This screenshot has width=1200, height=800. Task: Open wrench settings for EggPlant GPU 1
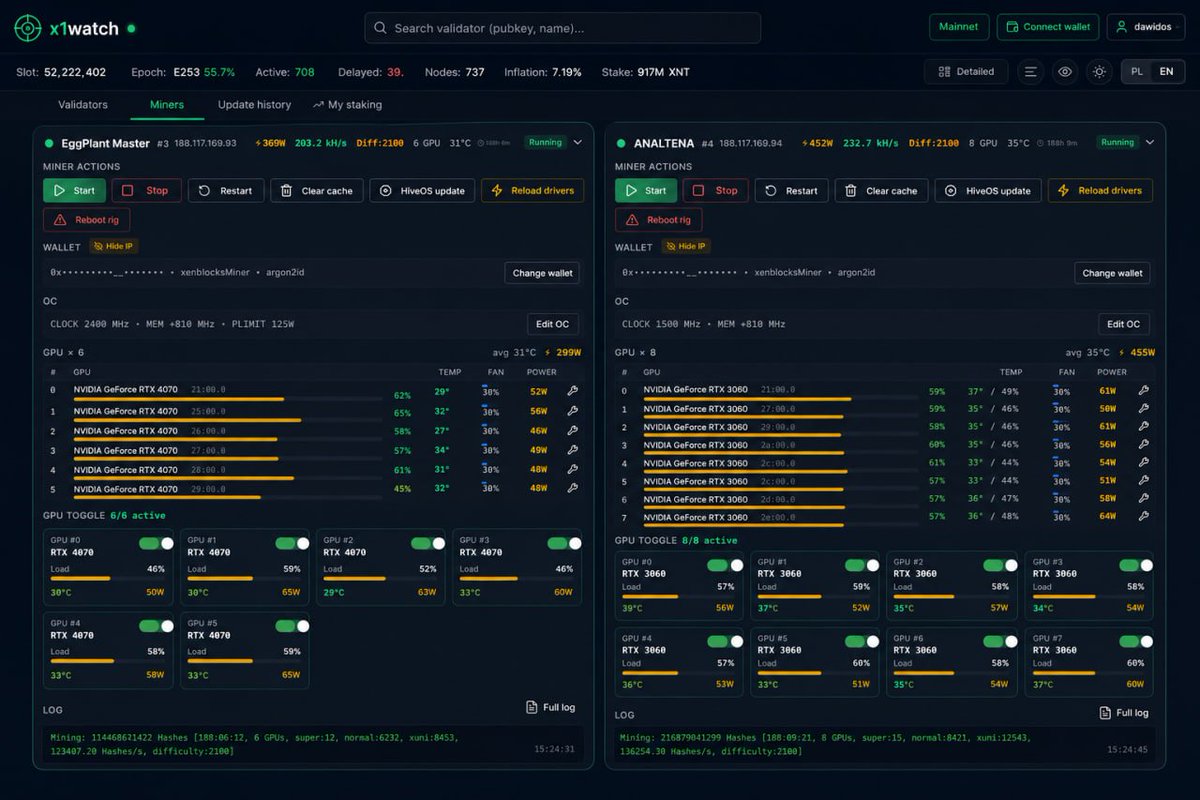point(573,411)
